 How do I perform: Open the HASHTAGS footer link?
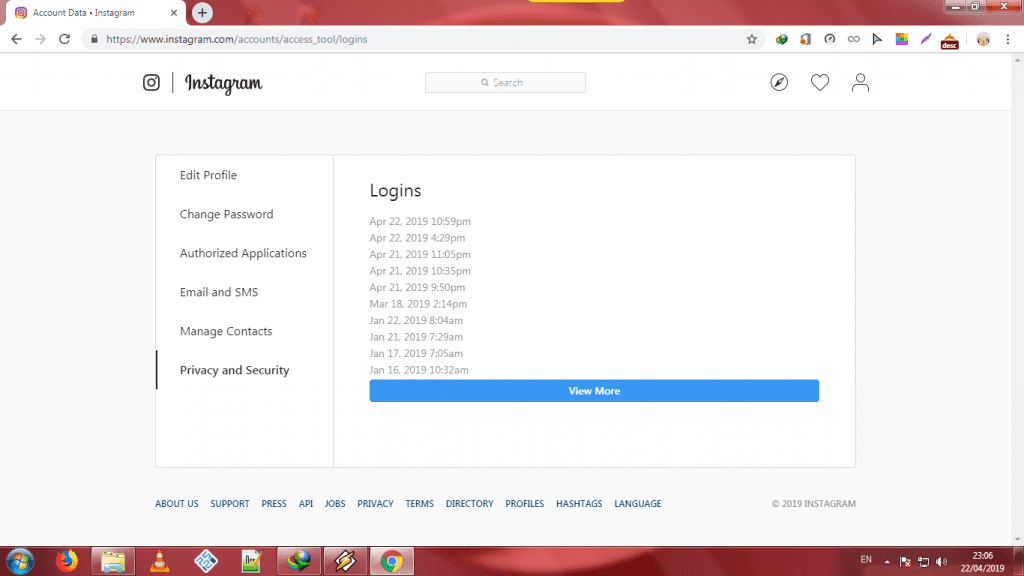(x=579, y=504)
